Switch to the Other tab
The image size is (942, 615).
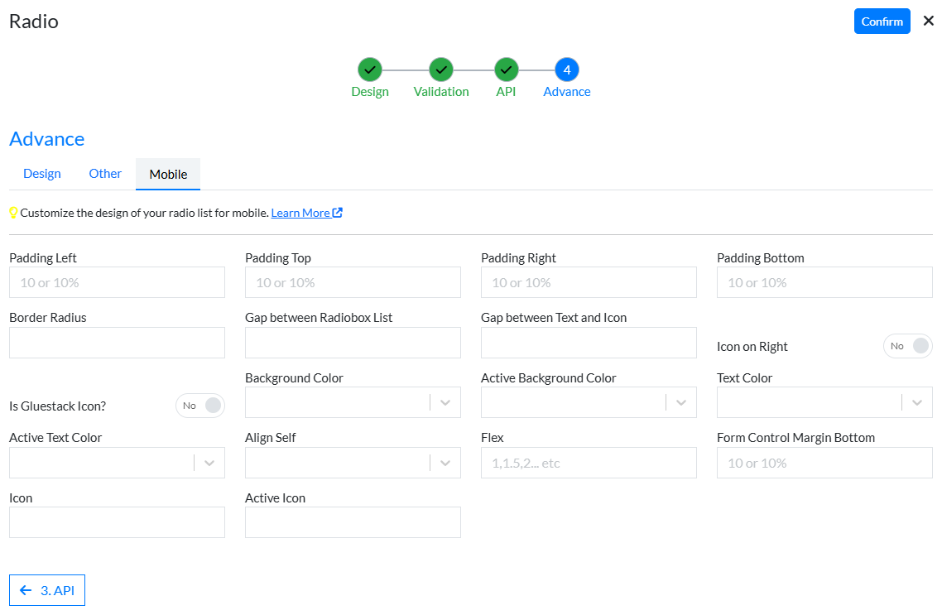click(x=105, y=174)
